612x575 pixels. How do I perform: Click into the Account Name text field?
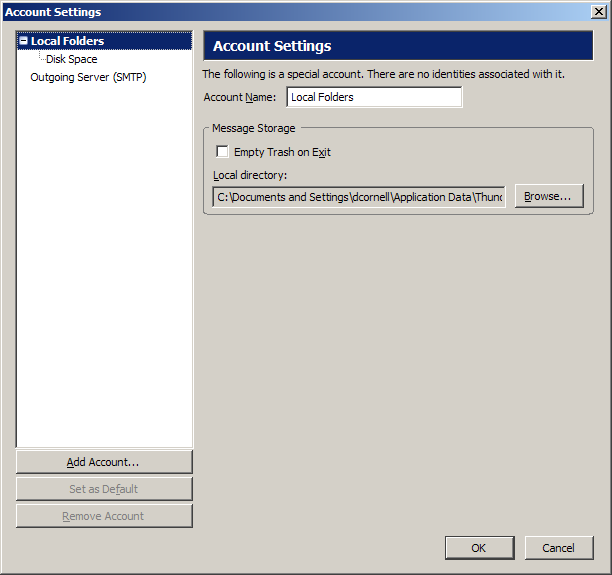373,97
